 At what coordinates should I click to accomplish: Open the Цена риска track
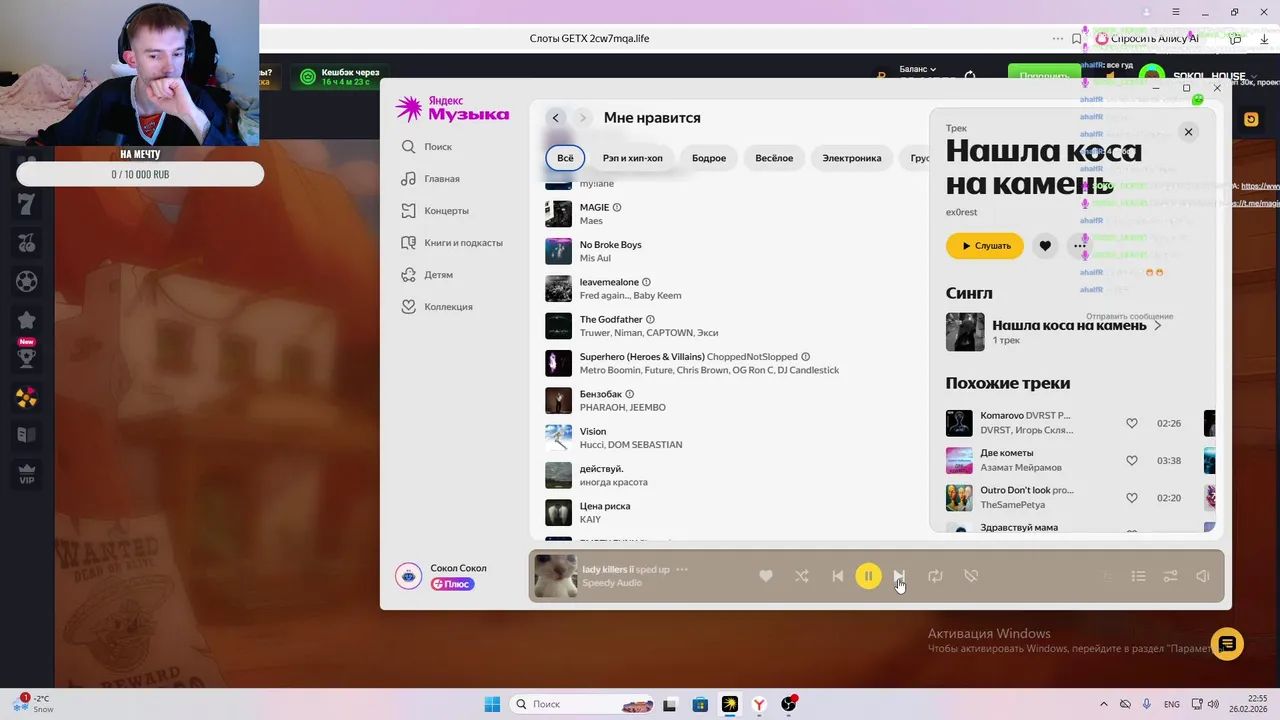(605, 506)
